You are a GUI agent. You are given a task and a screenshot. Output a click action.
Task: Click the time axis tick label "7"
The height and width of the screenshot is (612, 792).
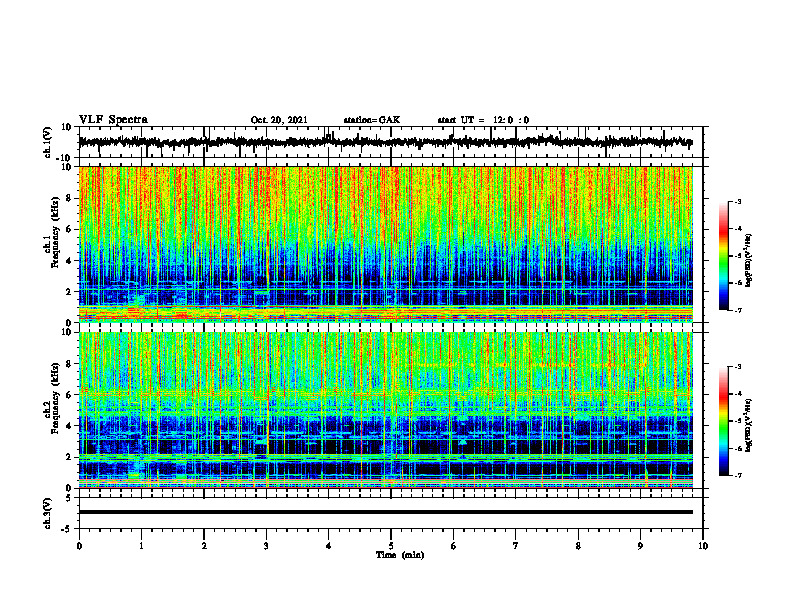point(515,546)
